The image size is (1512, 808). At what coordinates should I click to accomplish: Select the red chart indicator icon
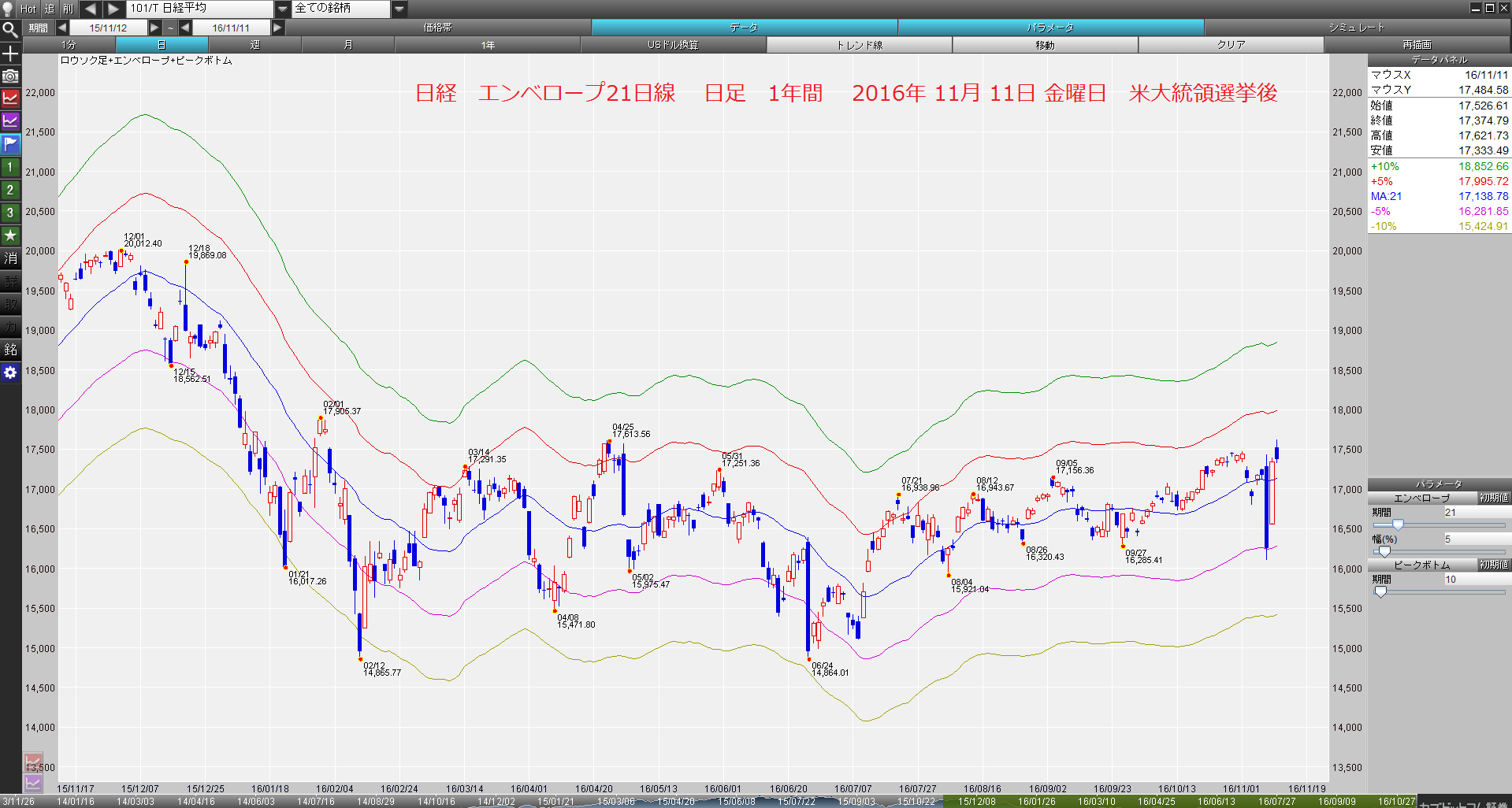[10, 98]
